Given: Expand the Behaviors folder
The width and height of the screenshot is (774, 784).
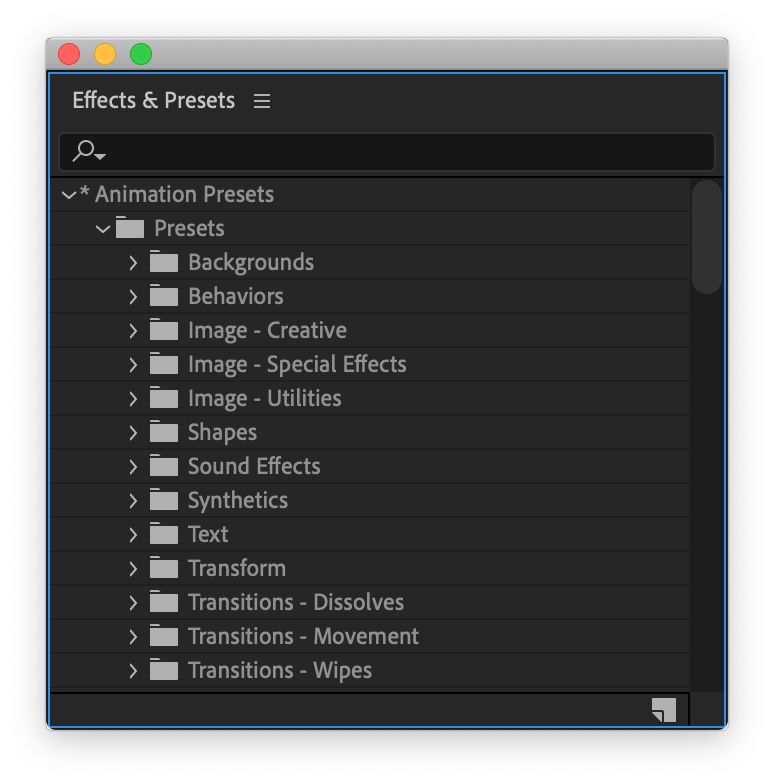Looking at the screenshot, I should [x=133, y=297].
